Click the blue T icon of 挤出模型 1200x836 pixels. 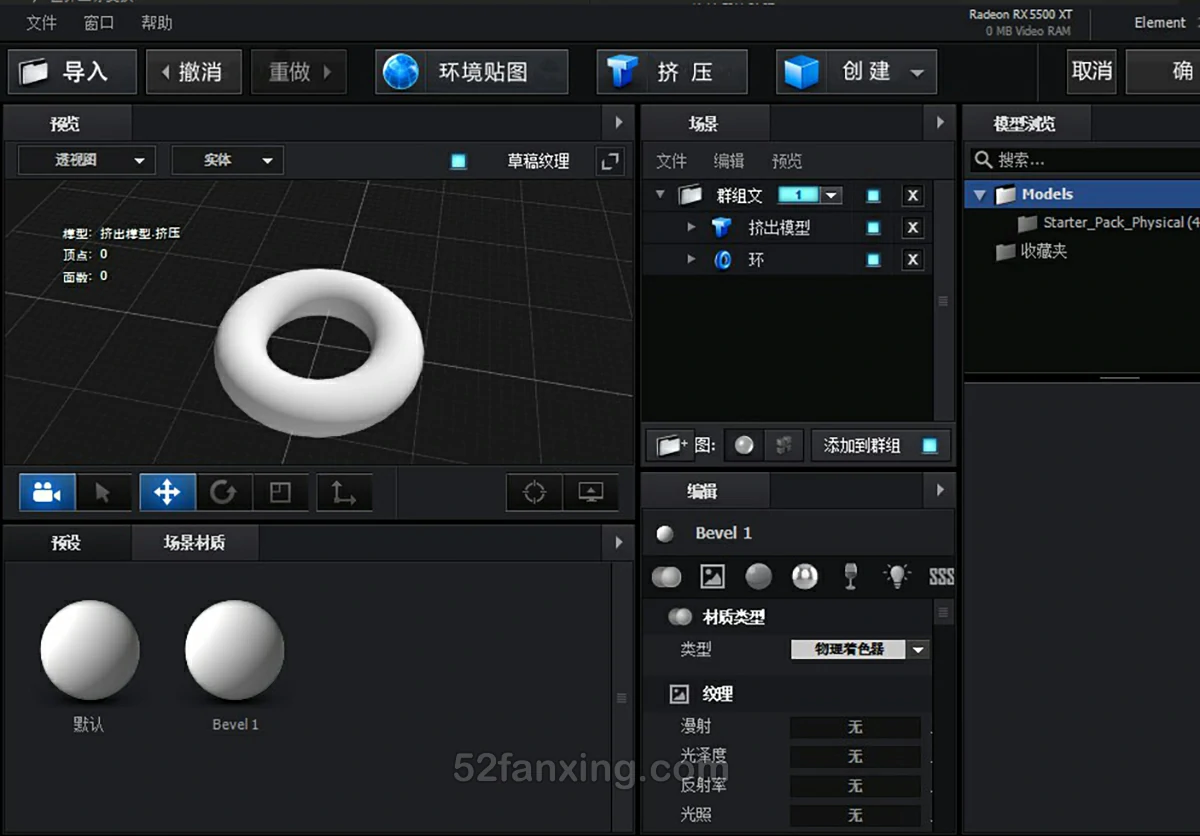click(721, 228)
